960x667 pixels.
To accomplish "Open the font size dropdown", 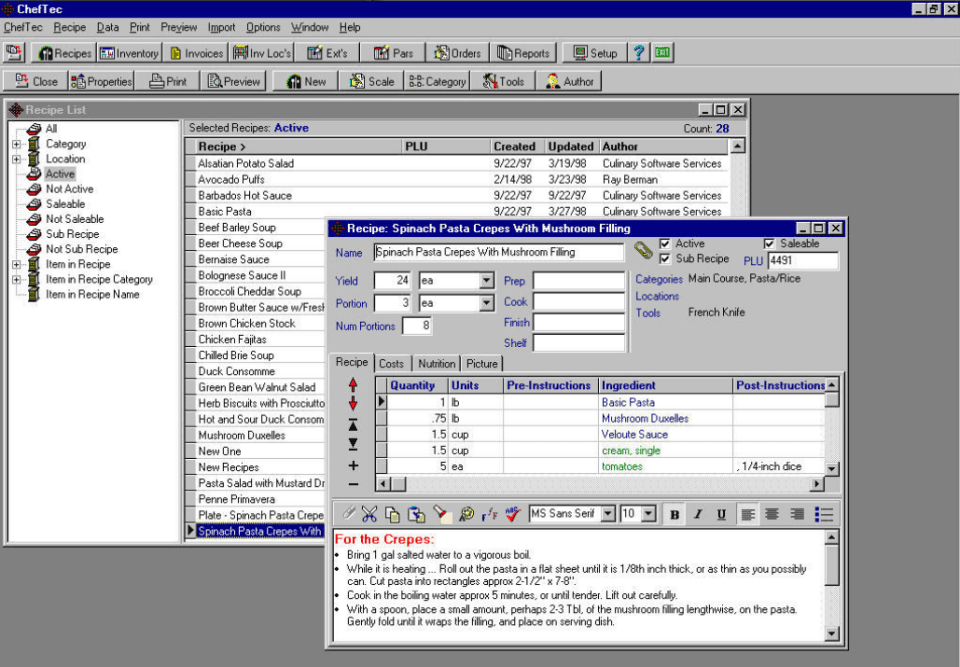I will coord(649,514).
